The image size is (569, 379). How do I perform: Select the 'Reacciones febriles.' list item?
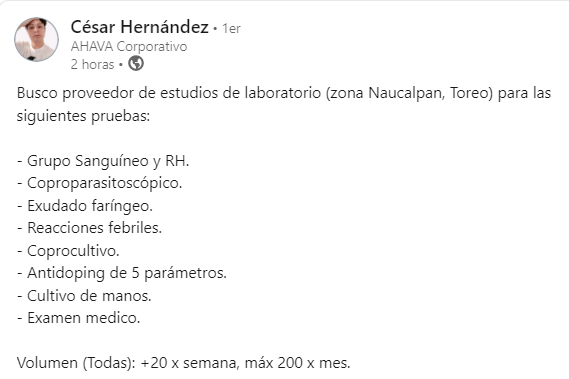(89, 228)
